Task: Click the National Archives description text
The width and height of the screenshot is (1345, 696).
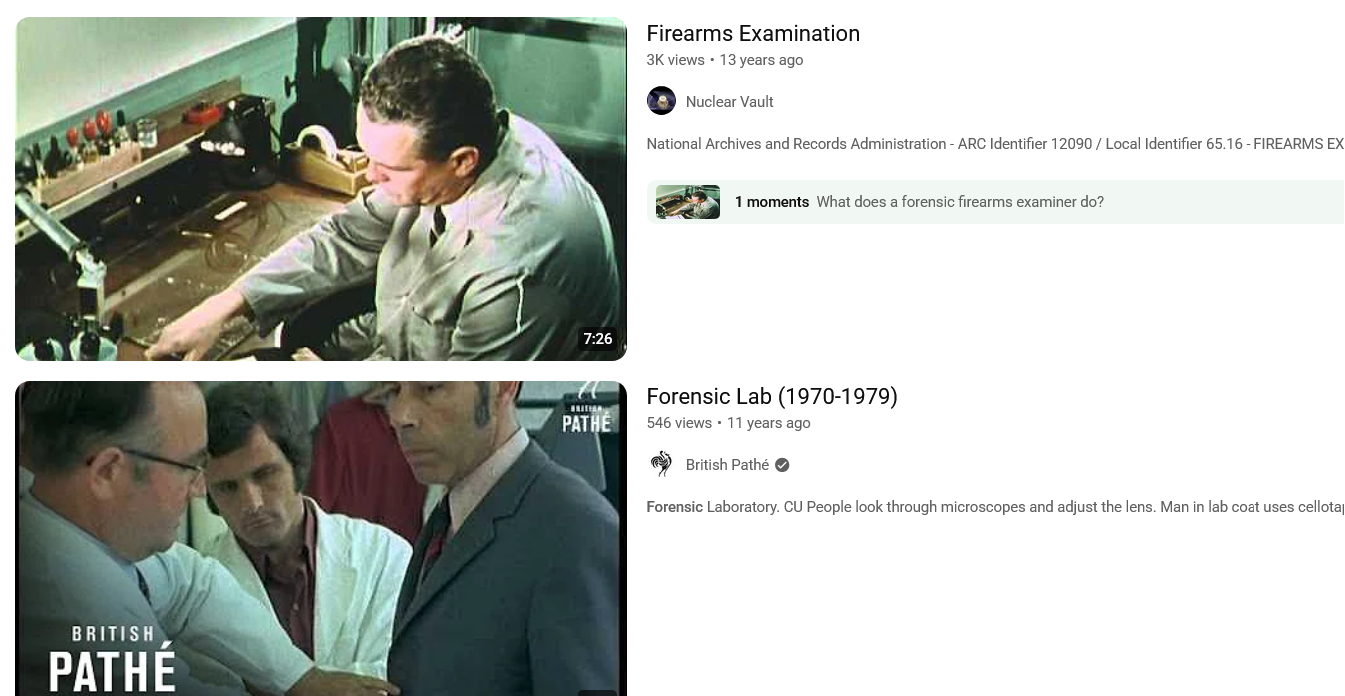Action: pos(995,144)
